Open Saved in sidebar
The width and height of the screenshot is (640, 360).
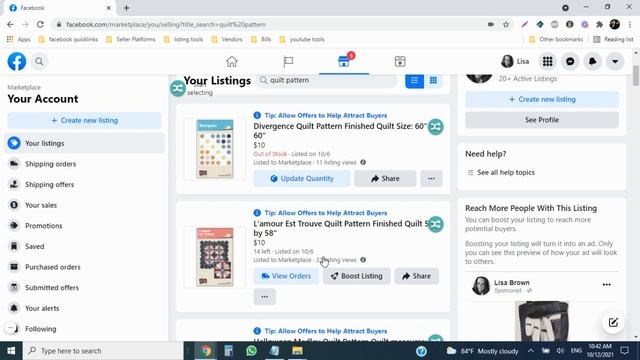pos(84,246)
